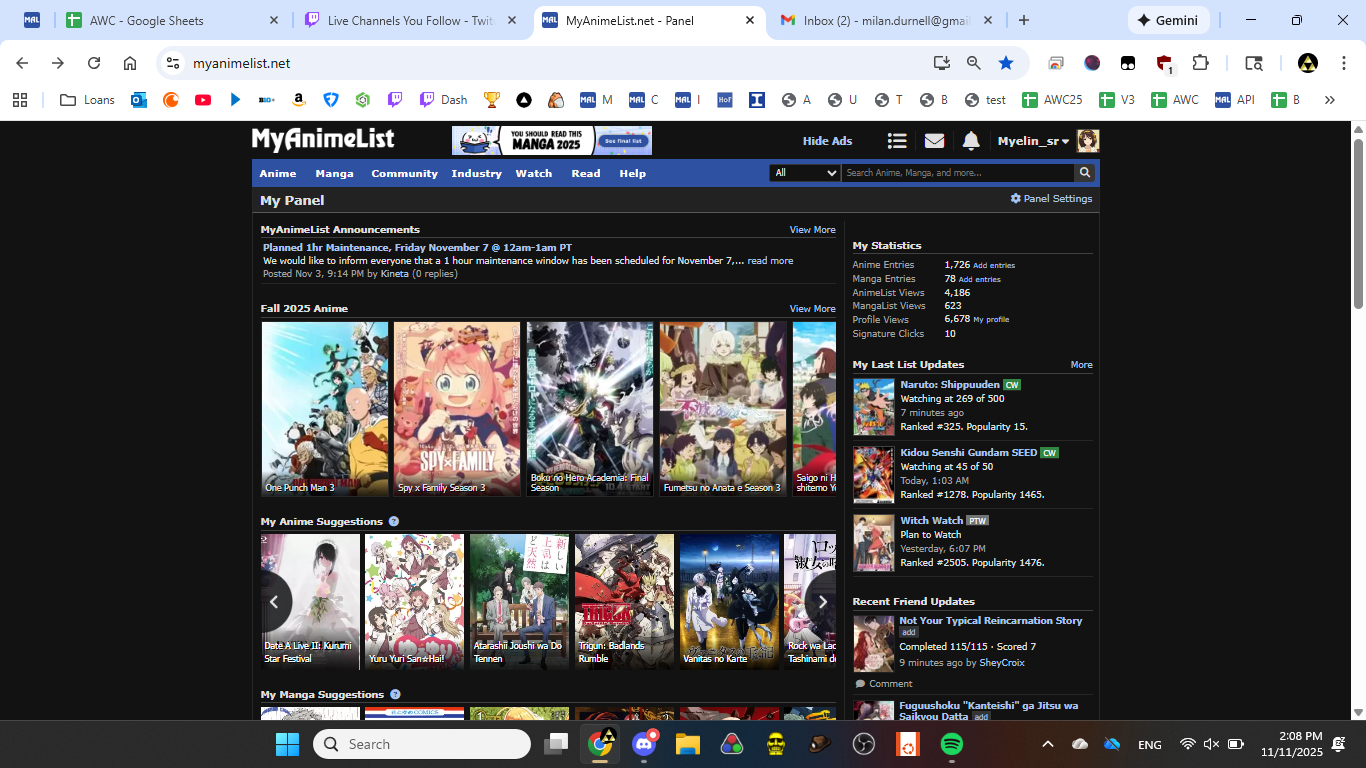Open the messages envelope icon
The height and width of the screenshot is (768, 1366).
coord(934,141)
